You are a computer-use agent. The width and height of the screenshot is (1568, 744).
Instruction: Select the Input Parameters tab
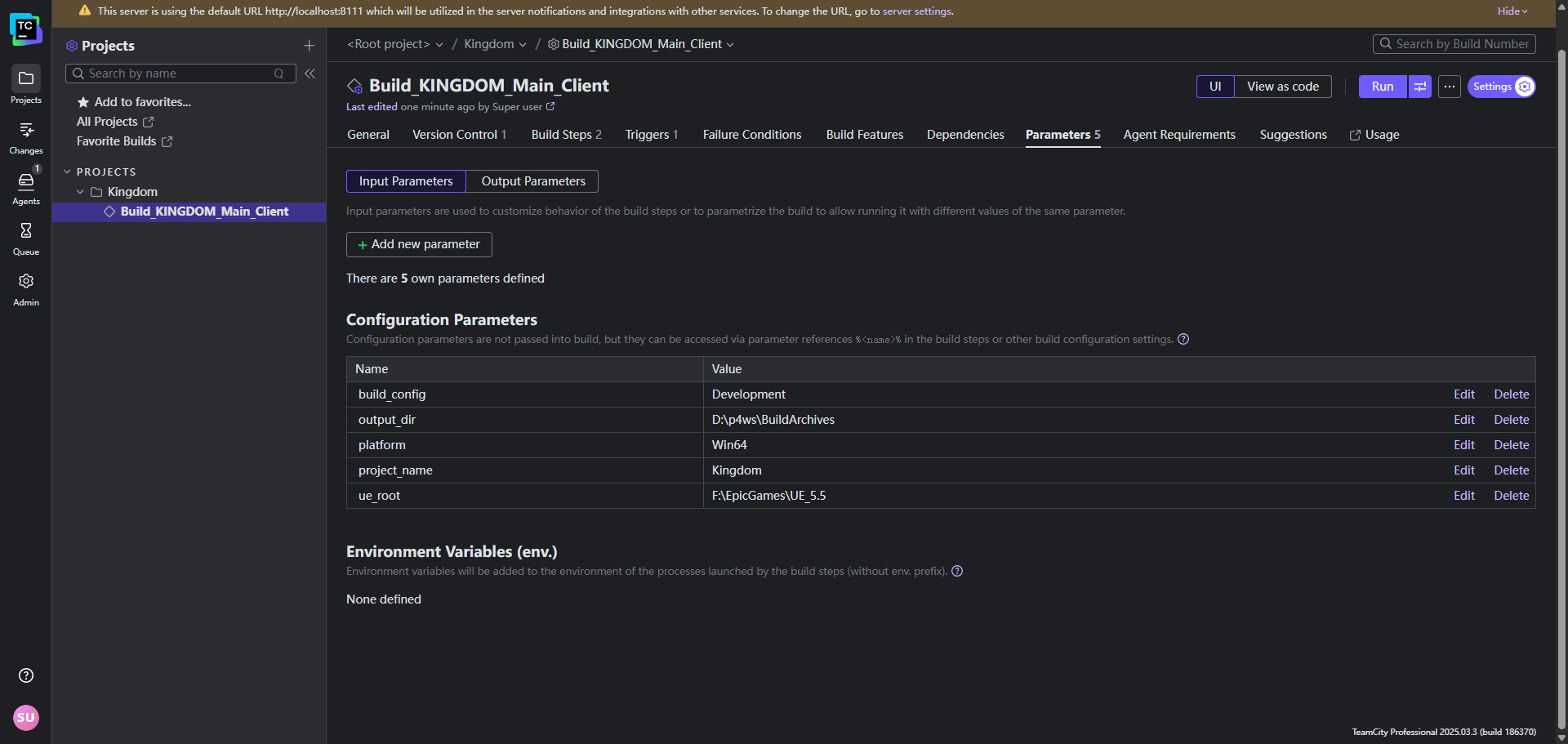point(406,181)
